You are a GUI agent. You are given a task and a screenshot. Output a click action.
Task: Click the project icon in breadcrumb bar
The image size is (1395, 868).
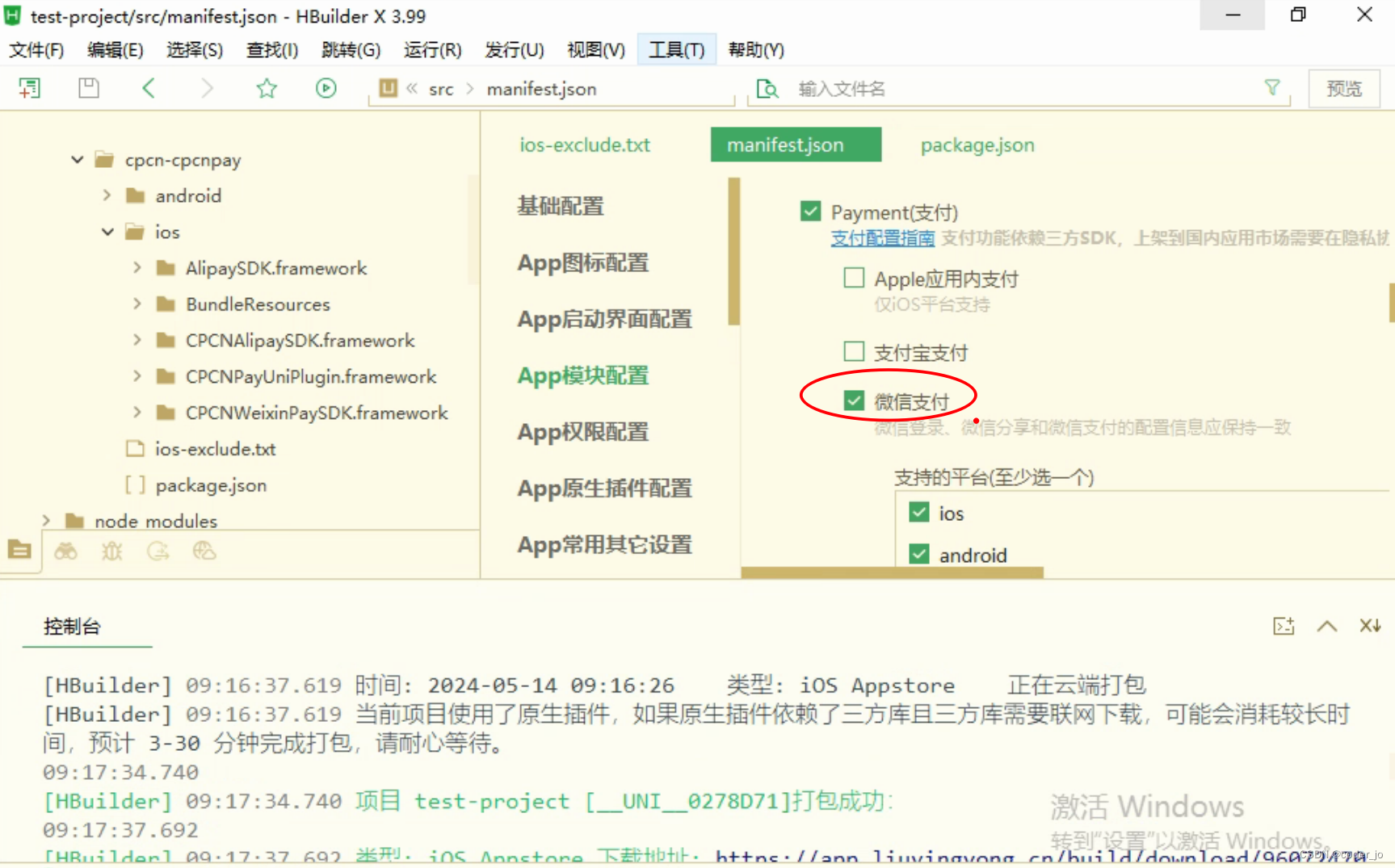[x=389, y=88]
